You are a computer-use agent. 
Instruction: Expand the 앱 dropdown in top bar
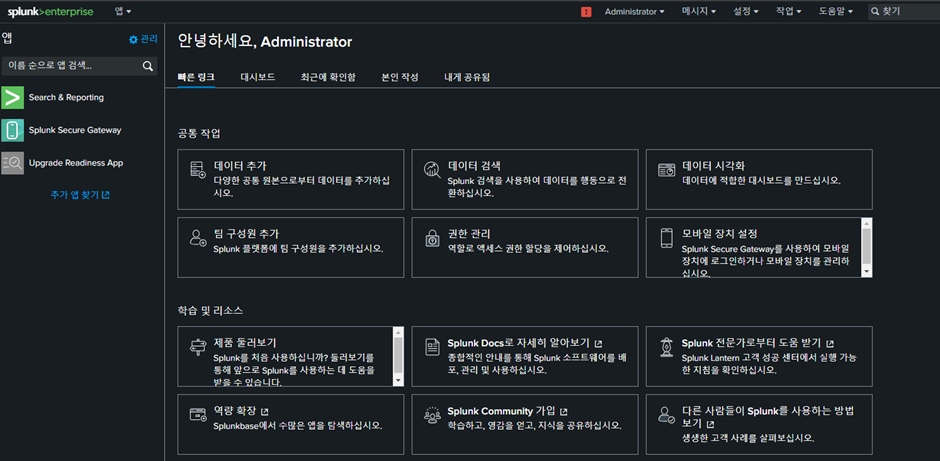123,11
